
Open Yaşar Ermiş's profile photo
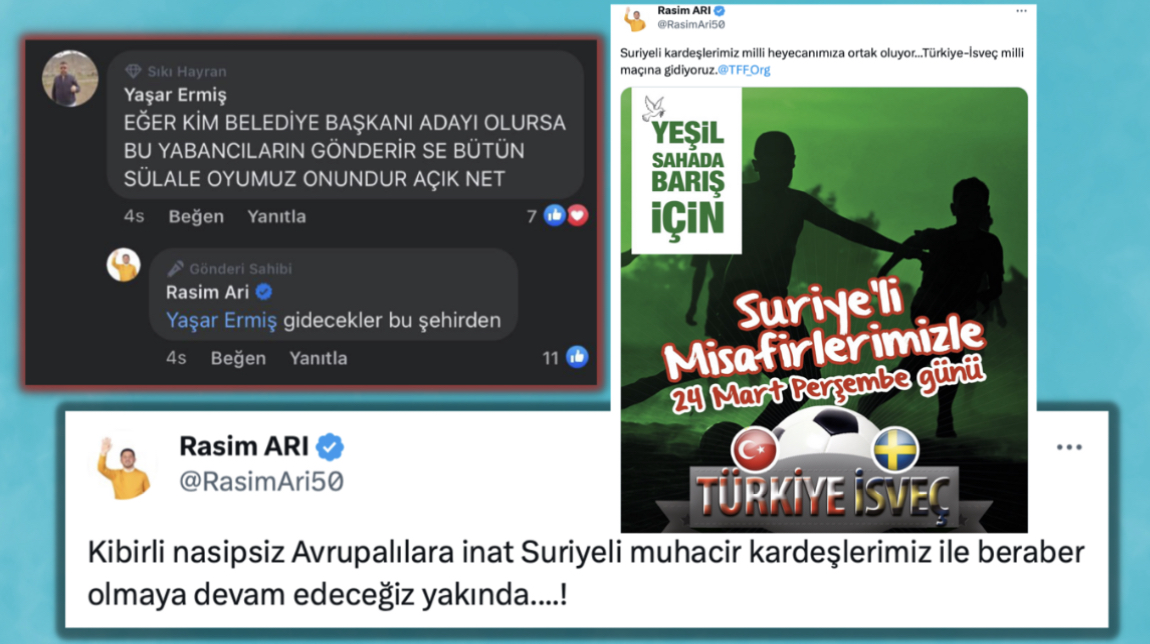click(70, 78)
